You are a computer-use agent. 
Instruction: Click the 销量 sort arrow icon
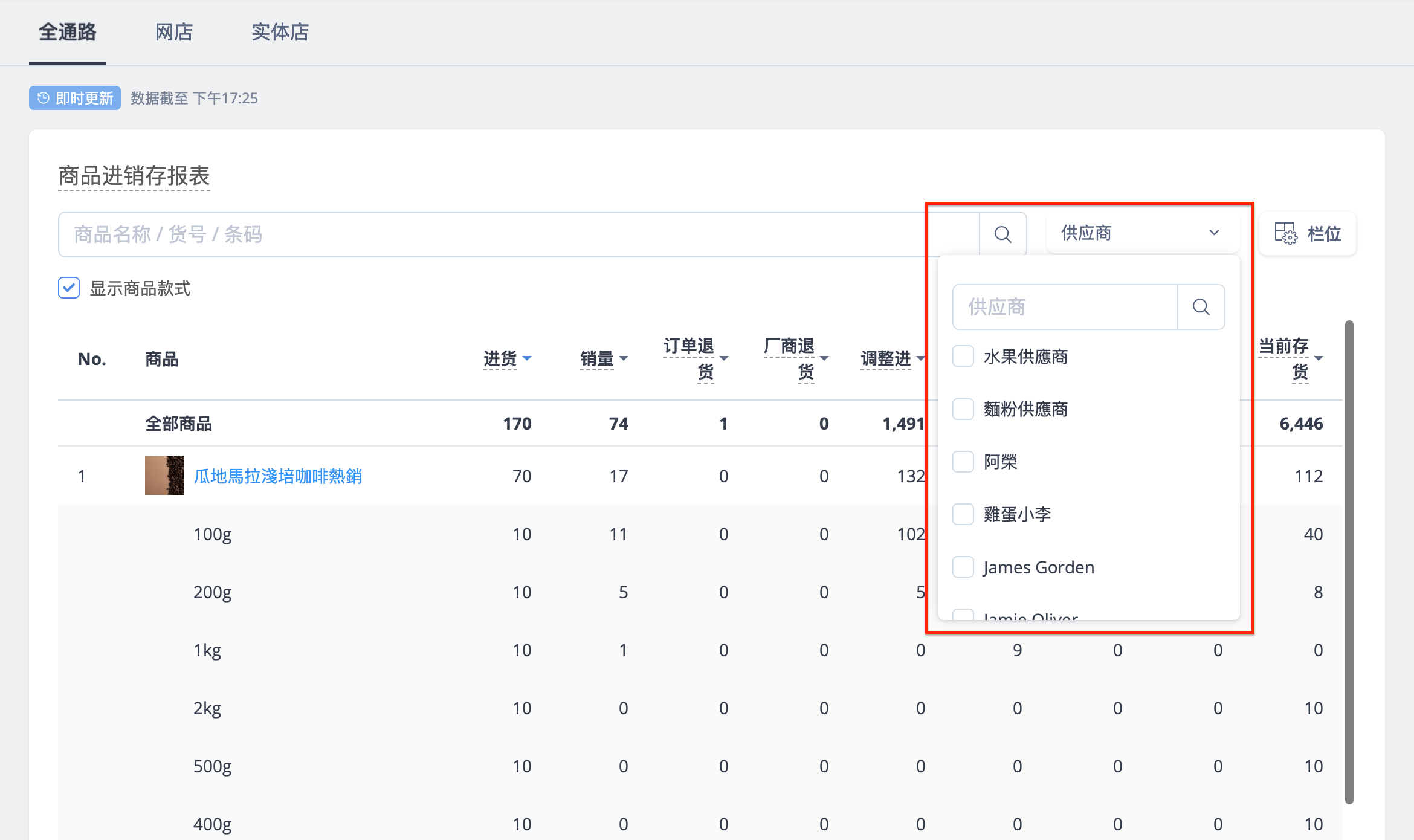(x=624, y=358)
